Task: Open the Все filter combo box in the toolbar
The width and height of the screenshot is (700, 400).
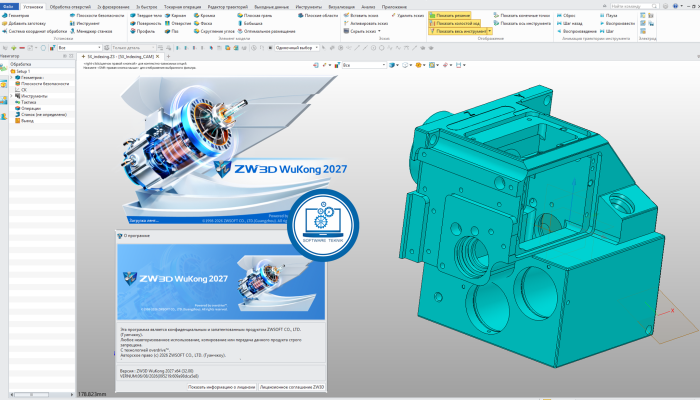Action: (x=79, y=48)
